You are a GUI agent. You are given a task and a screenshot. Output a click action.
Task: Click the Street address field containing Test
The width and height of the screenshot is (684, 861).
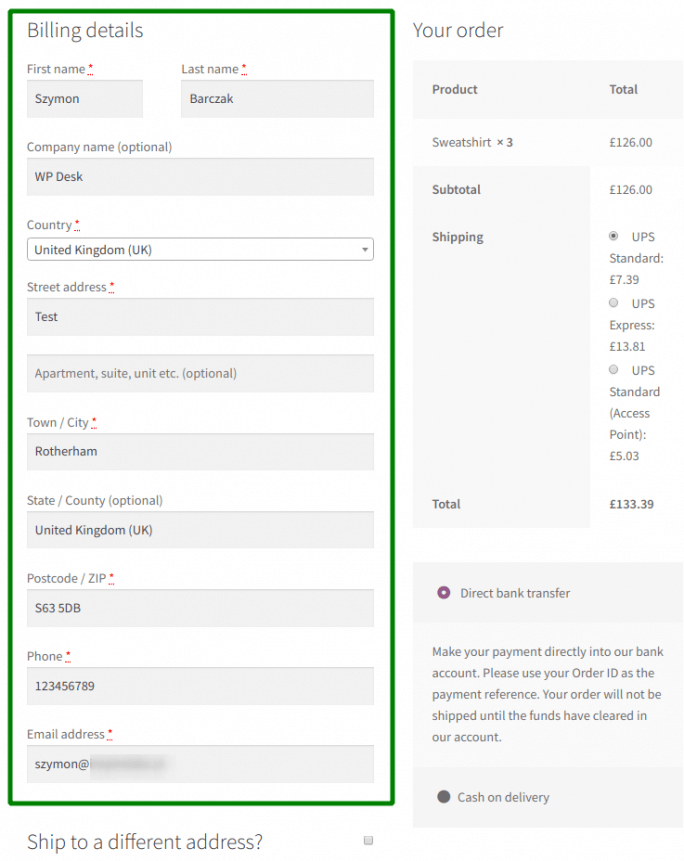199,317
